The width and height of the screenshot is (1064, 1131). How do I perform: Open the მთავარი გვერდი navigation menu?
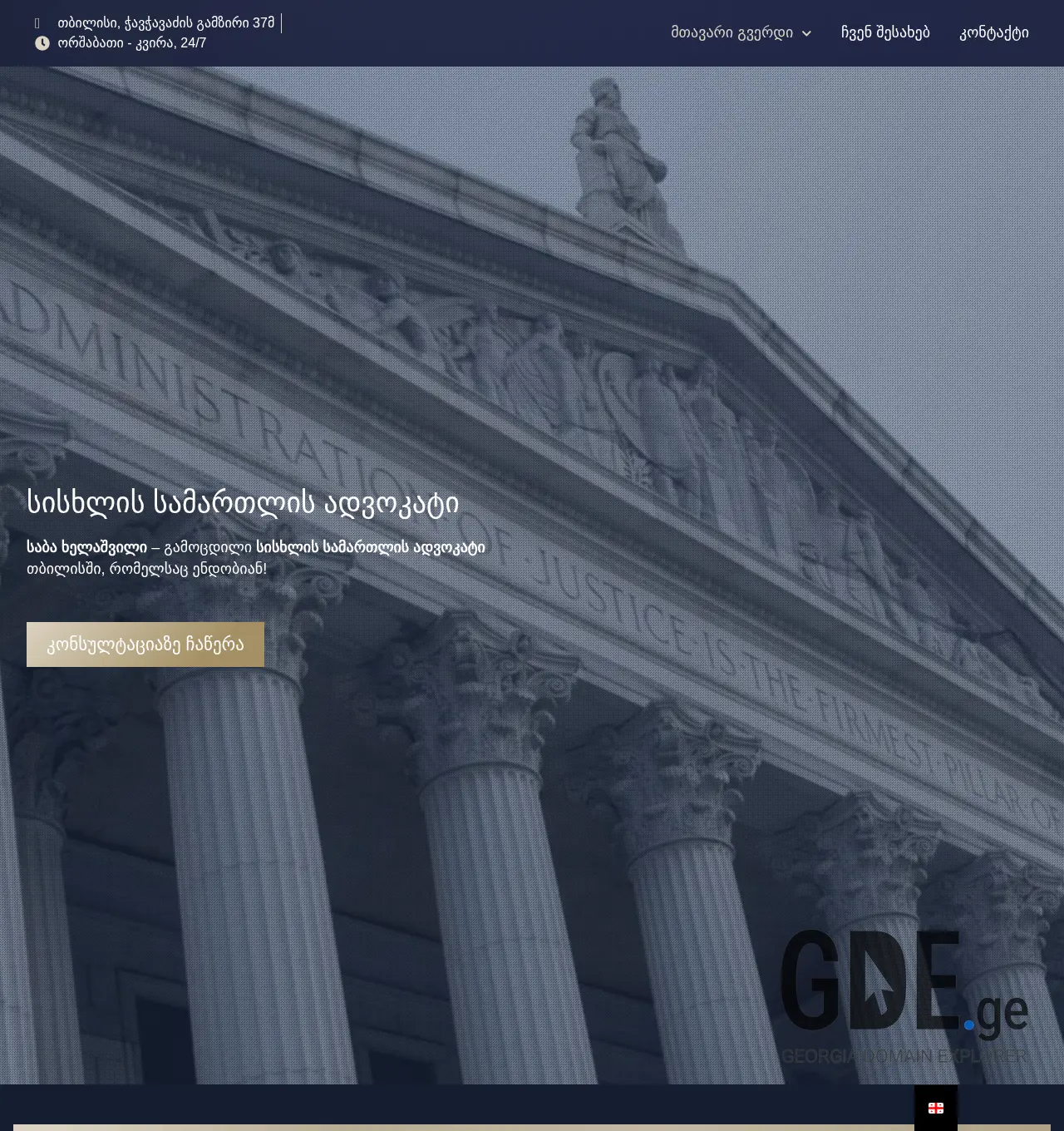coord(732,32)
